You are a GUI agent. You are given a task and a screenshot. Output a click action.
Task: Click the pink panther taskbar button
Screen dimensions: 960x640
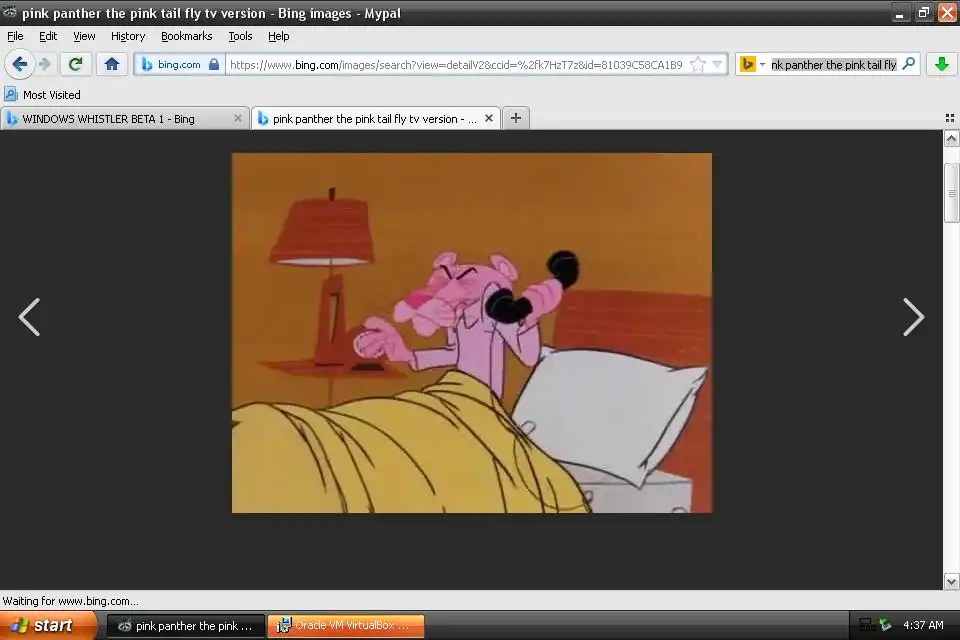[x=186, y=626]
